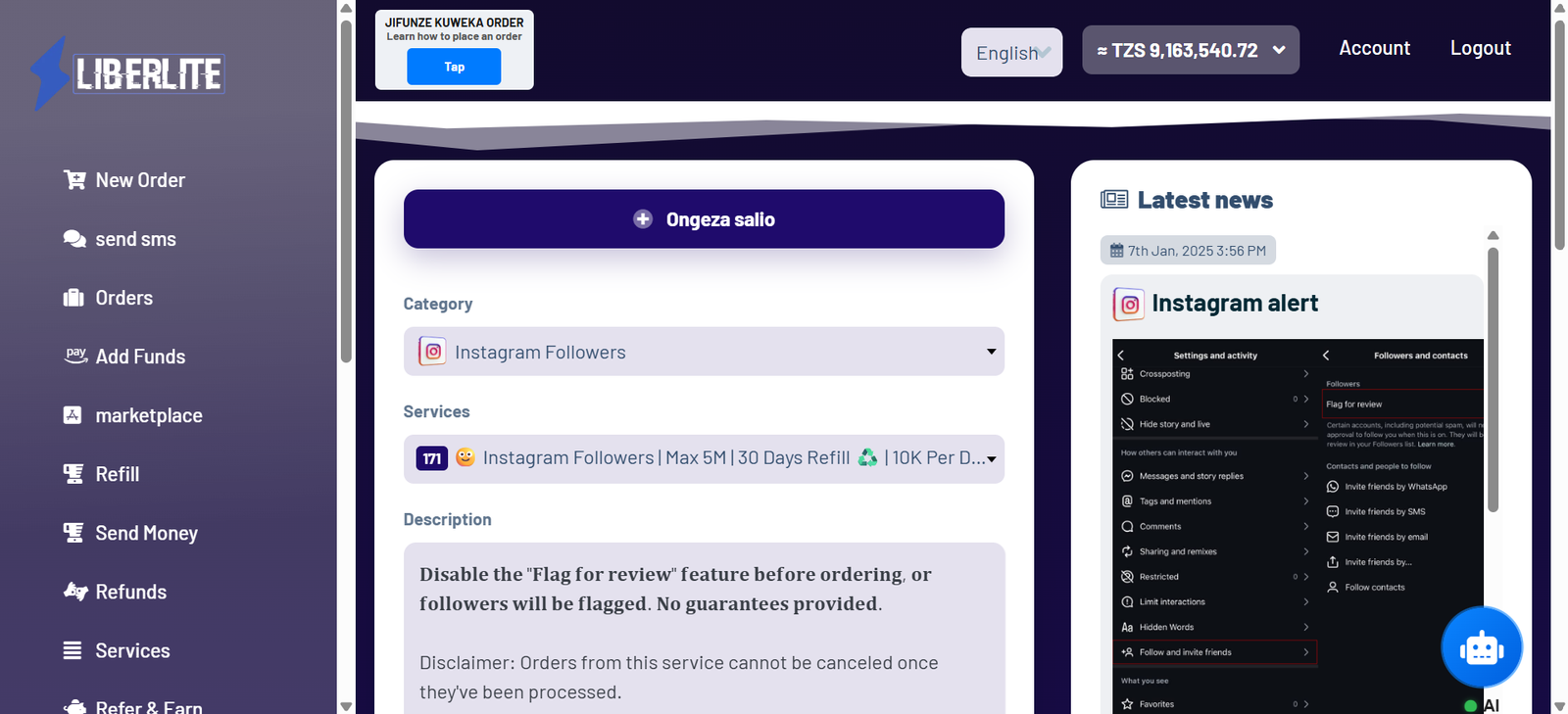Click the Instagram icon in Category field
Viewport: 1568px width, 714px height.
[x=432, y=351]
